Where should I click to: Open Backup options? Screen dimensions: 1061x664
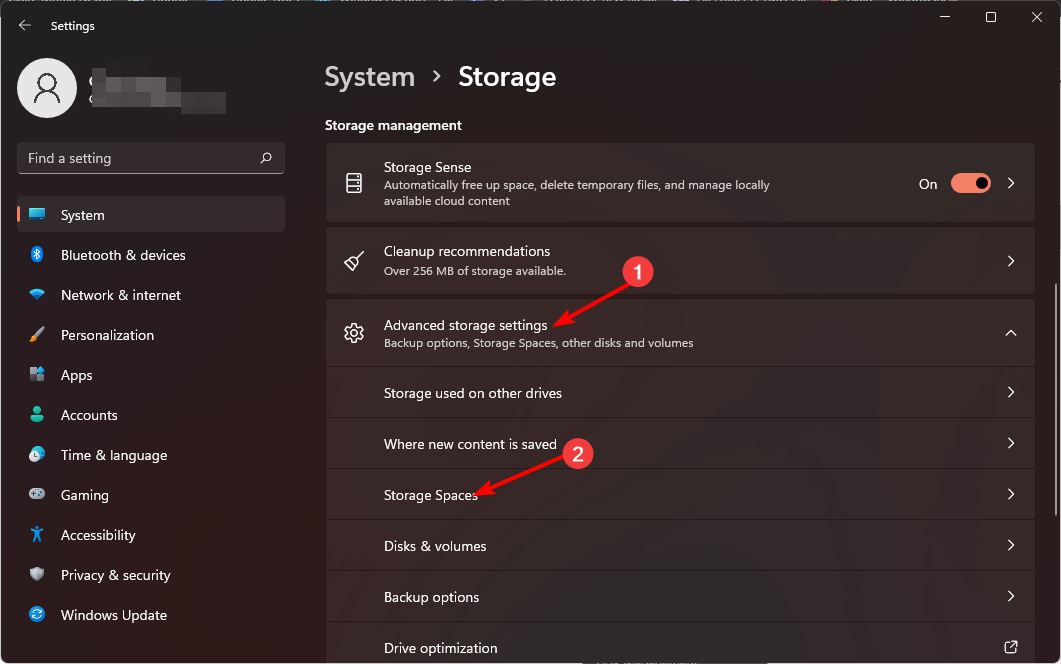[x=680, y=596]
